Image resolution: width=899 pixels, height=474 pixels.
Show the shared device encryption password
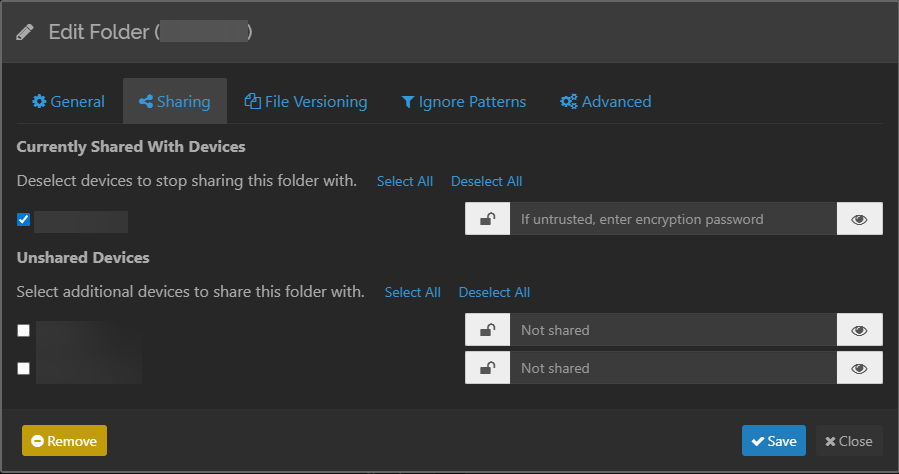[859, 219]
